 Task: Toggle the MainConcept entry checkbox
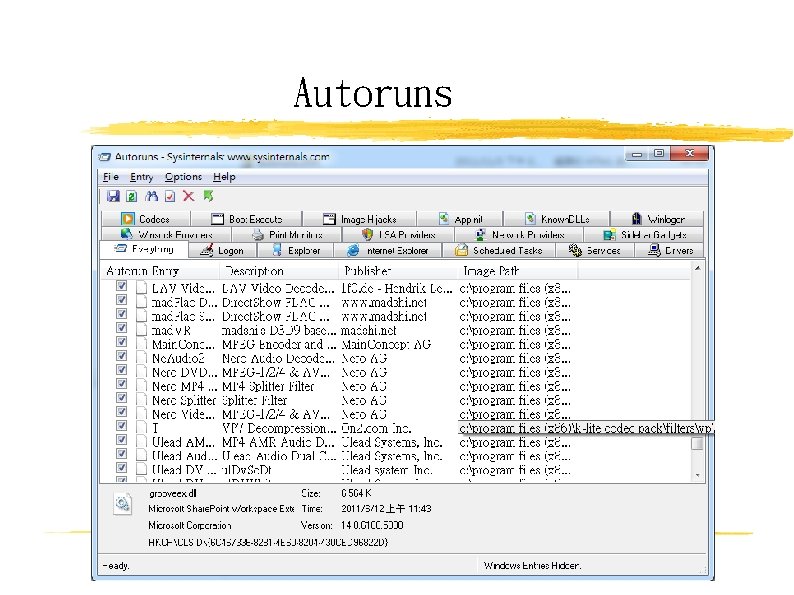(122, 343)
